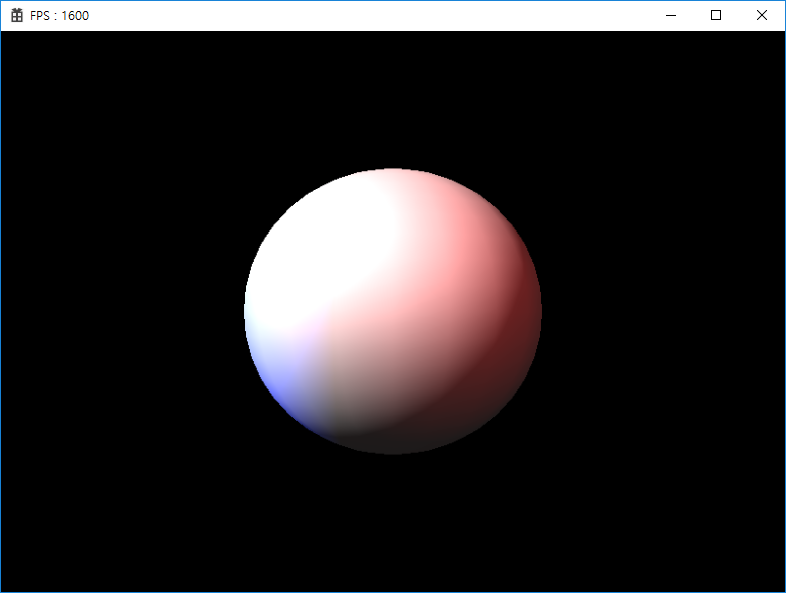Click the application icon in the title bar
The width and height of the screenshot is (786, 593).
tap(17, 16)
